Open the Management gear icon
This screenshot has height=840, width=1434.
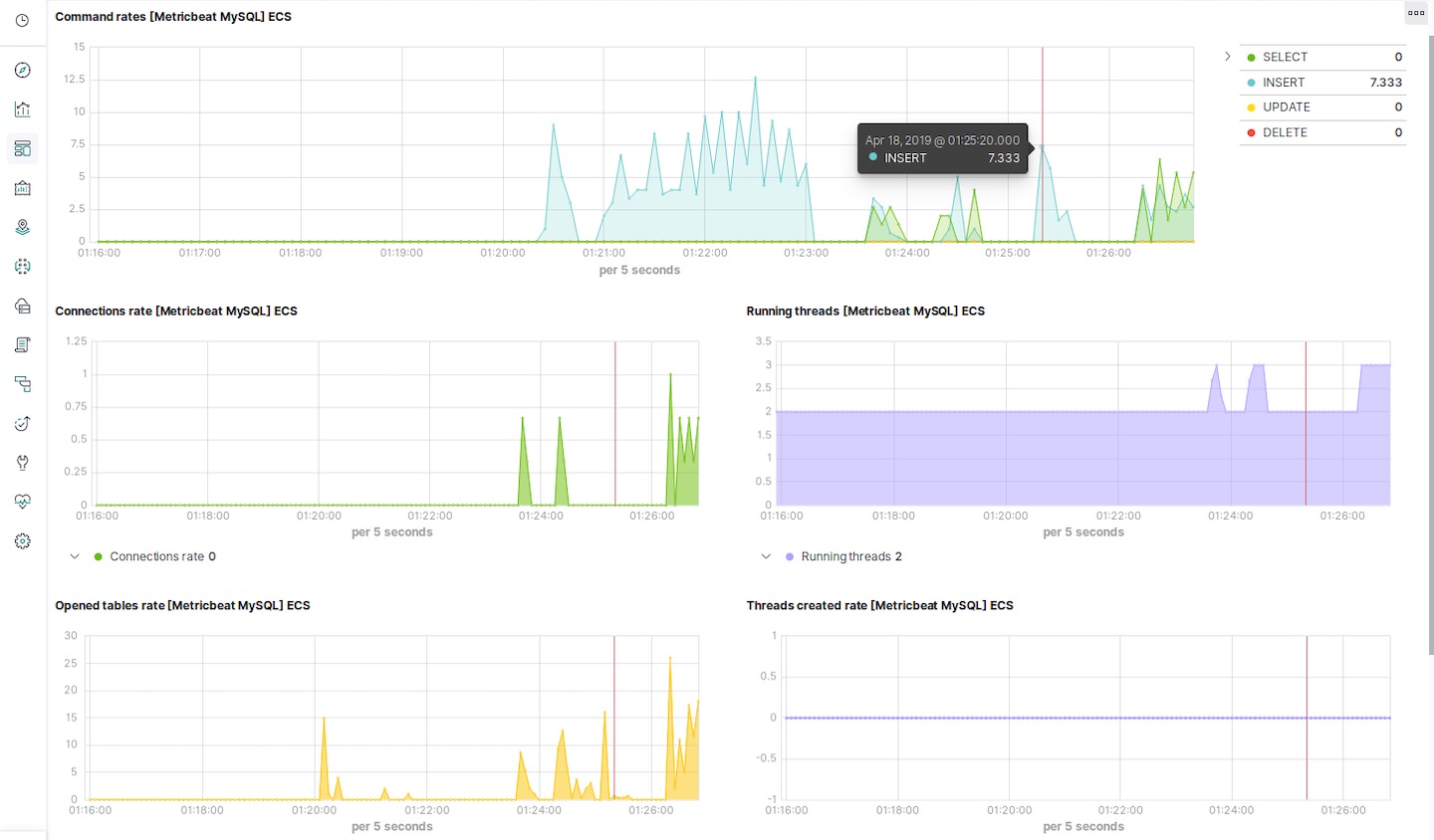point(22,541)
